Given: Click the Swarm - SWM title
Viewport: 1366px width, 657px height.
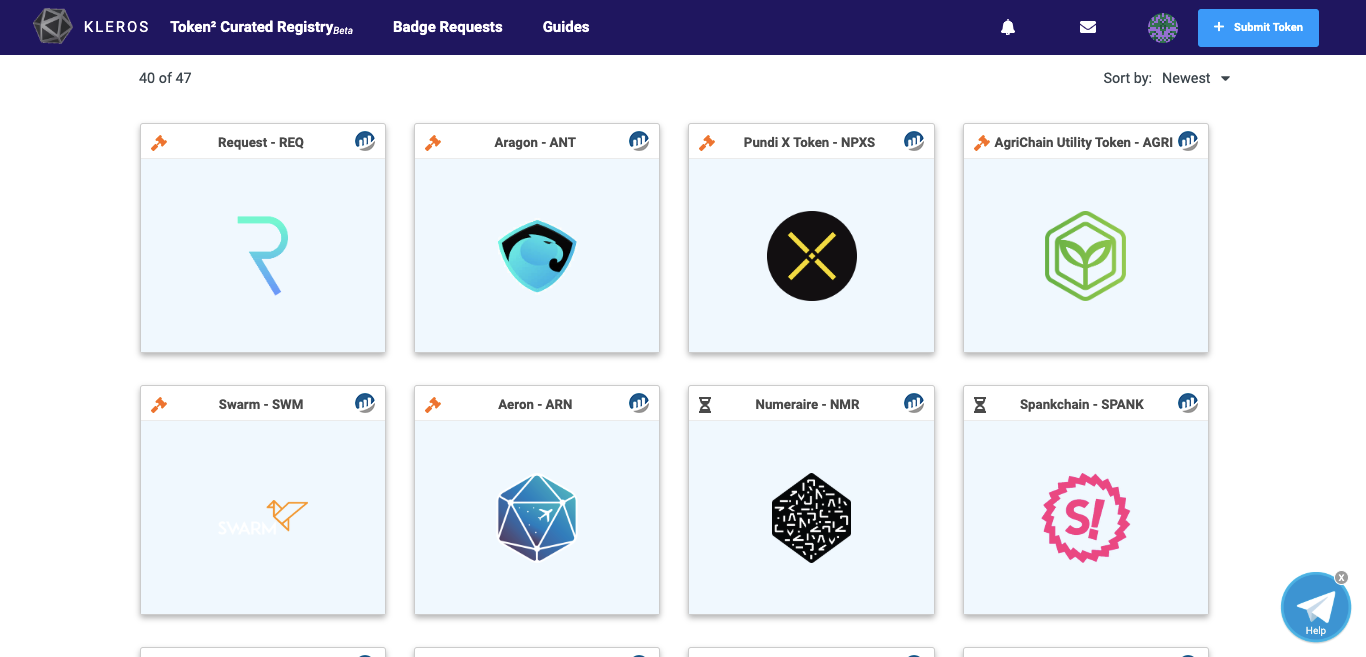Looking at the screenshot, I should tap(261, 404).
